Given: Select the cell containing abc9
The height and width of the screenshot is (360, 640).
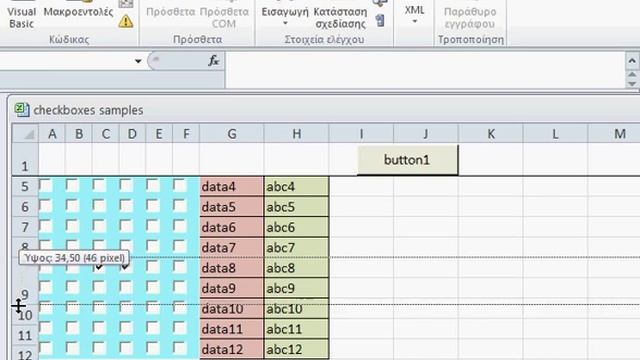Looking at the screenshot, I should pos(296,288).
